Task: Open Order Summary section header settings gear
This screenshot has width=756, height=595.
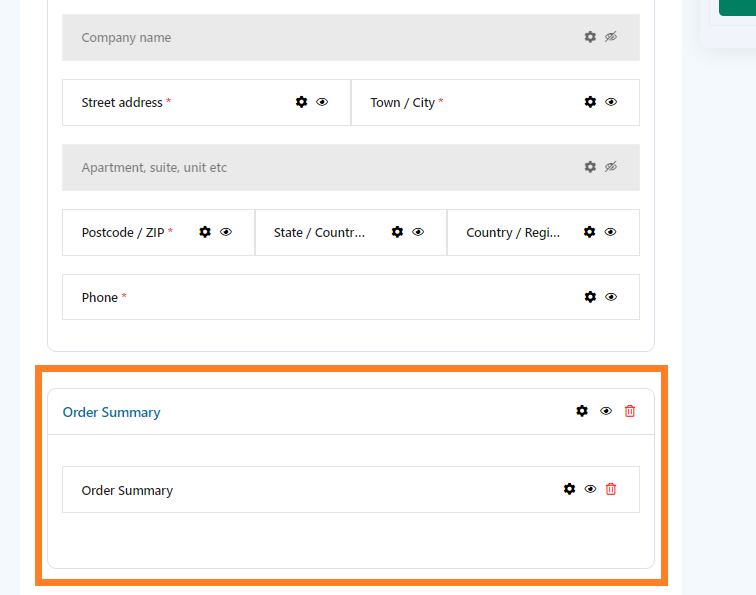Action: point(582,411)
